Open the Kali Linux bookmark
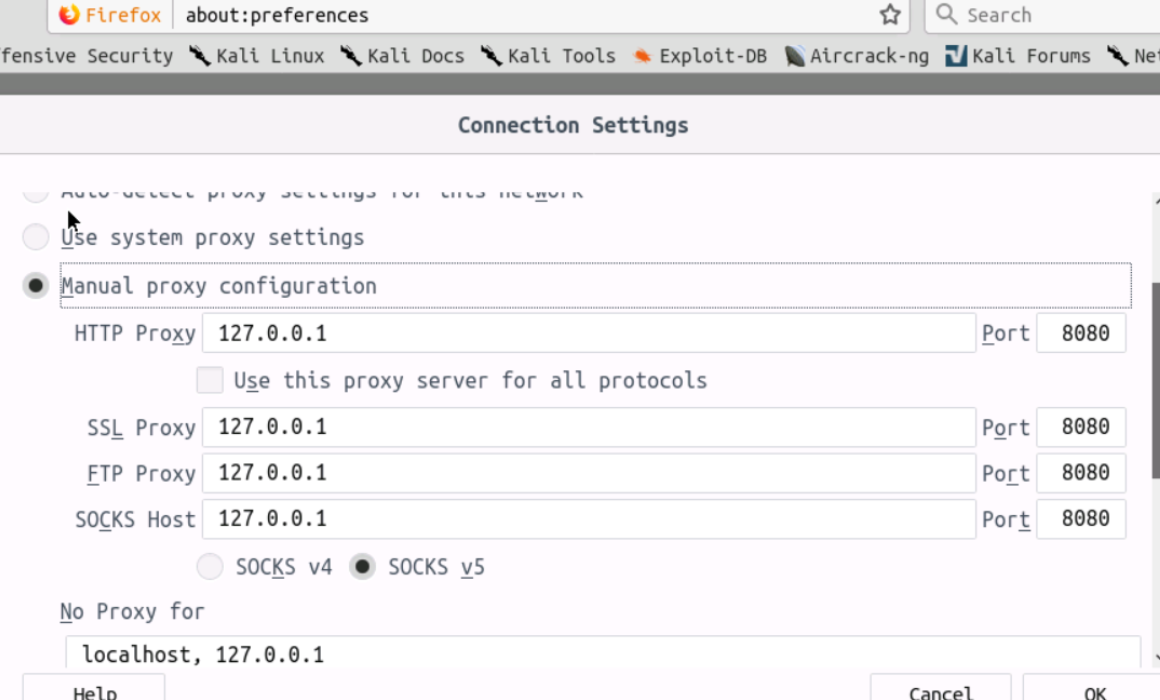 pyautogui.click(x=258, y=56)
